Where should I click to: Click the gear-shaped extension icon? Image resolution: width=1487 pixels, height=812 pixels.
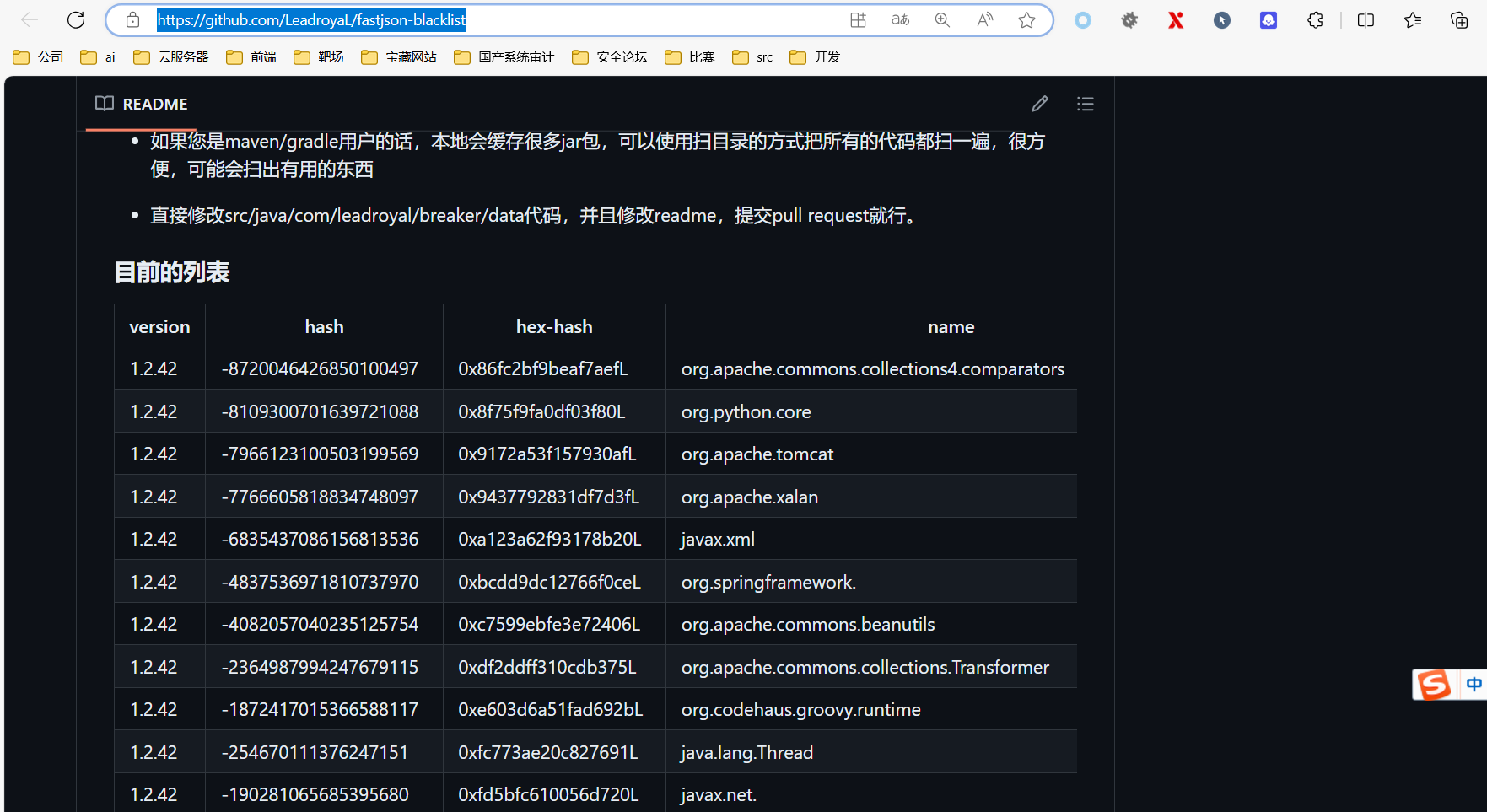coord(1129,20)
